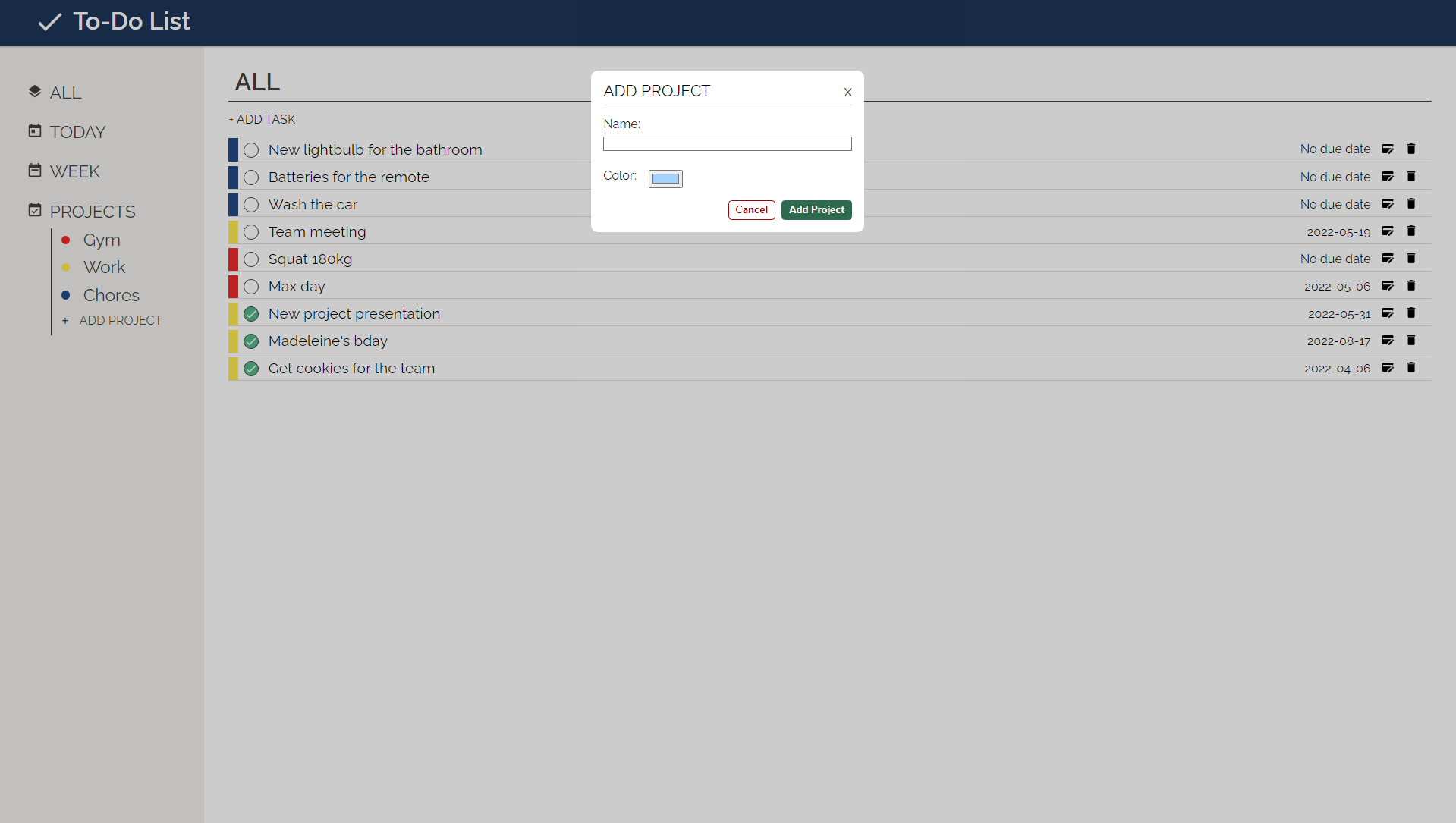
Task: Check off 'Batteries for the remote'
Action: (251, 177)
